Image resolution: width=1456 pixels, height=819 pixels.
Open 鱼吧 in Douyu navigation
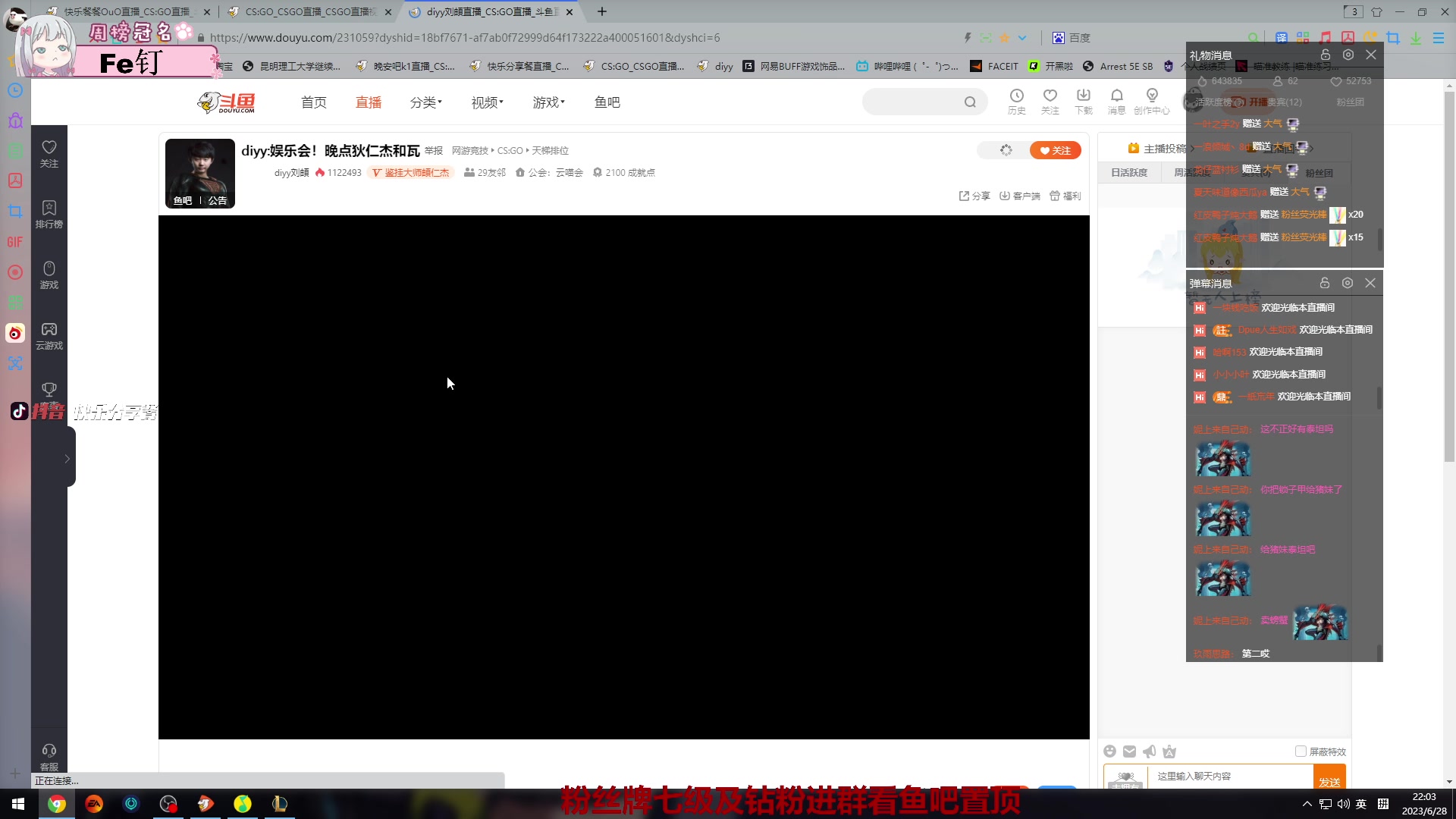coord(607,102)
